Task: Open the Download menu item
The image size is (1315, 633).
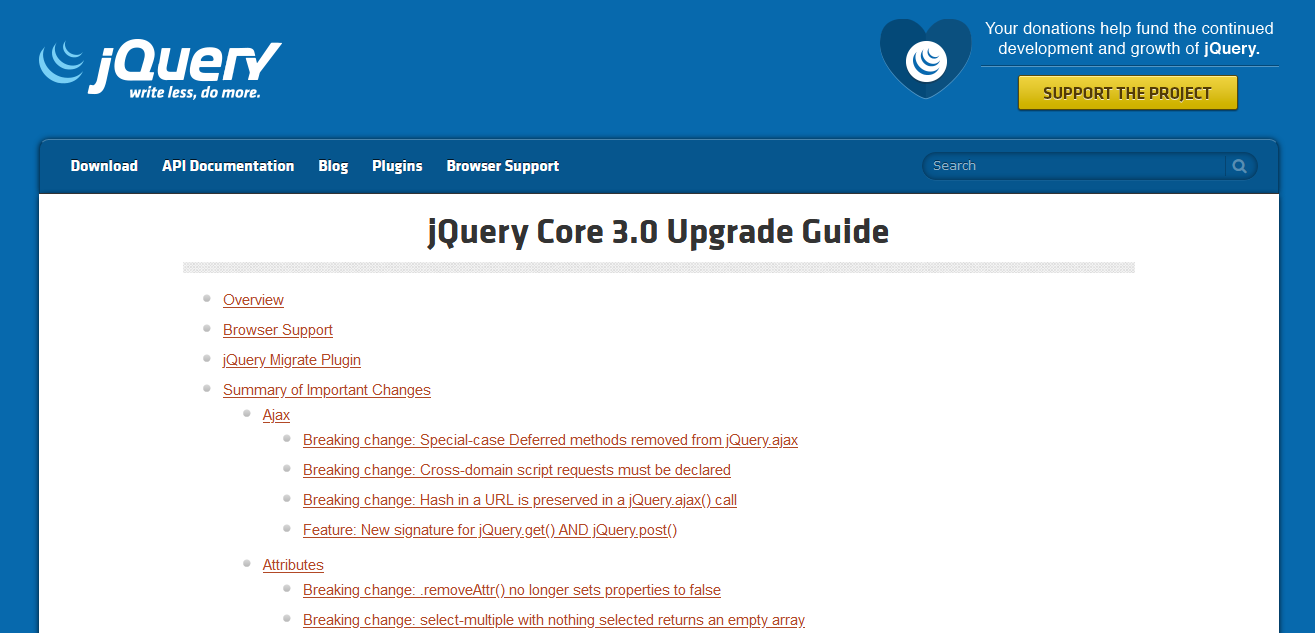Action: click(x=104, y=166)
